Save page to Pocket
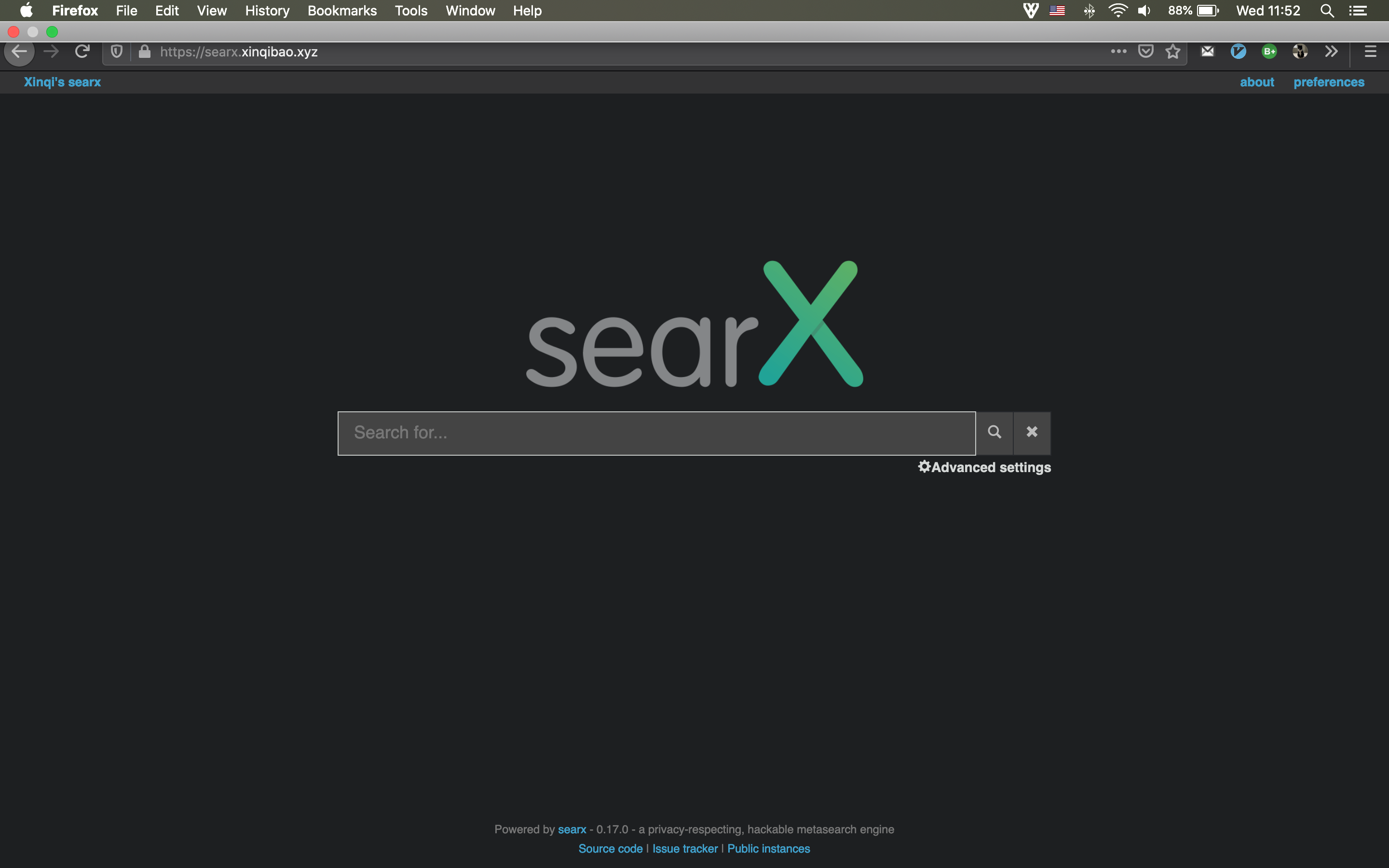Viewport: 1389px width, 868px height. point(1145,52)
